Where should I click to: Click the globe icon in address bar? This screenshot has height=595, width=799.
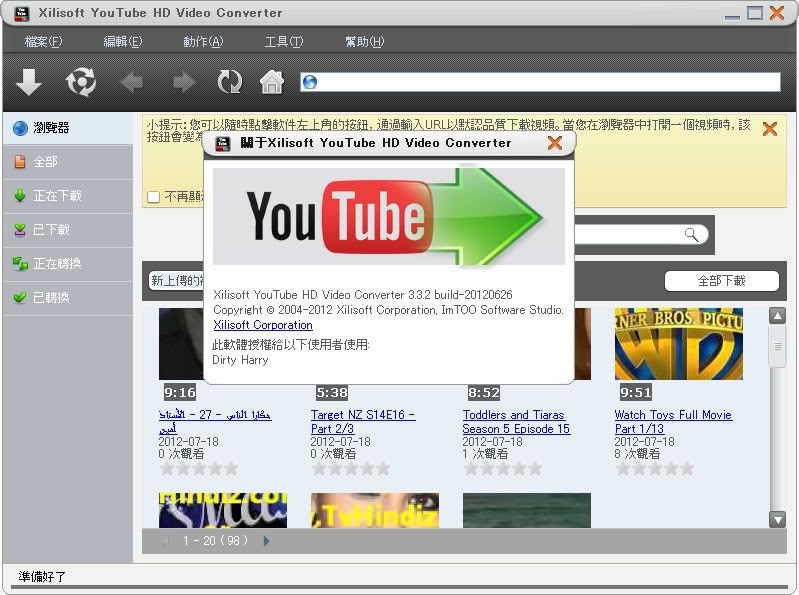[x=309, y=82]
